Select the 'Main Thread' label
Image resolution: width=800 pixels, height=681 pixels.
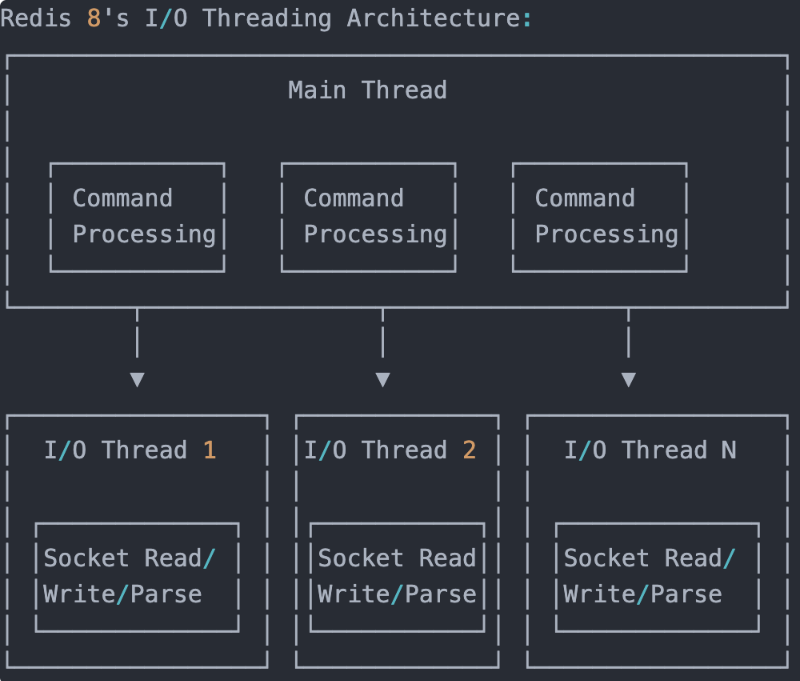[367, 90]
